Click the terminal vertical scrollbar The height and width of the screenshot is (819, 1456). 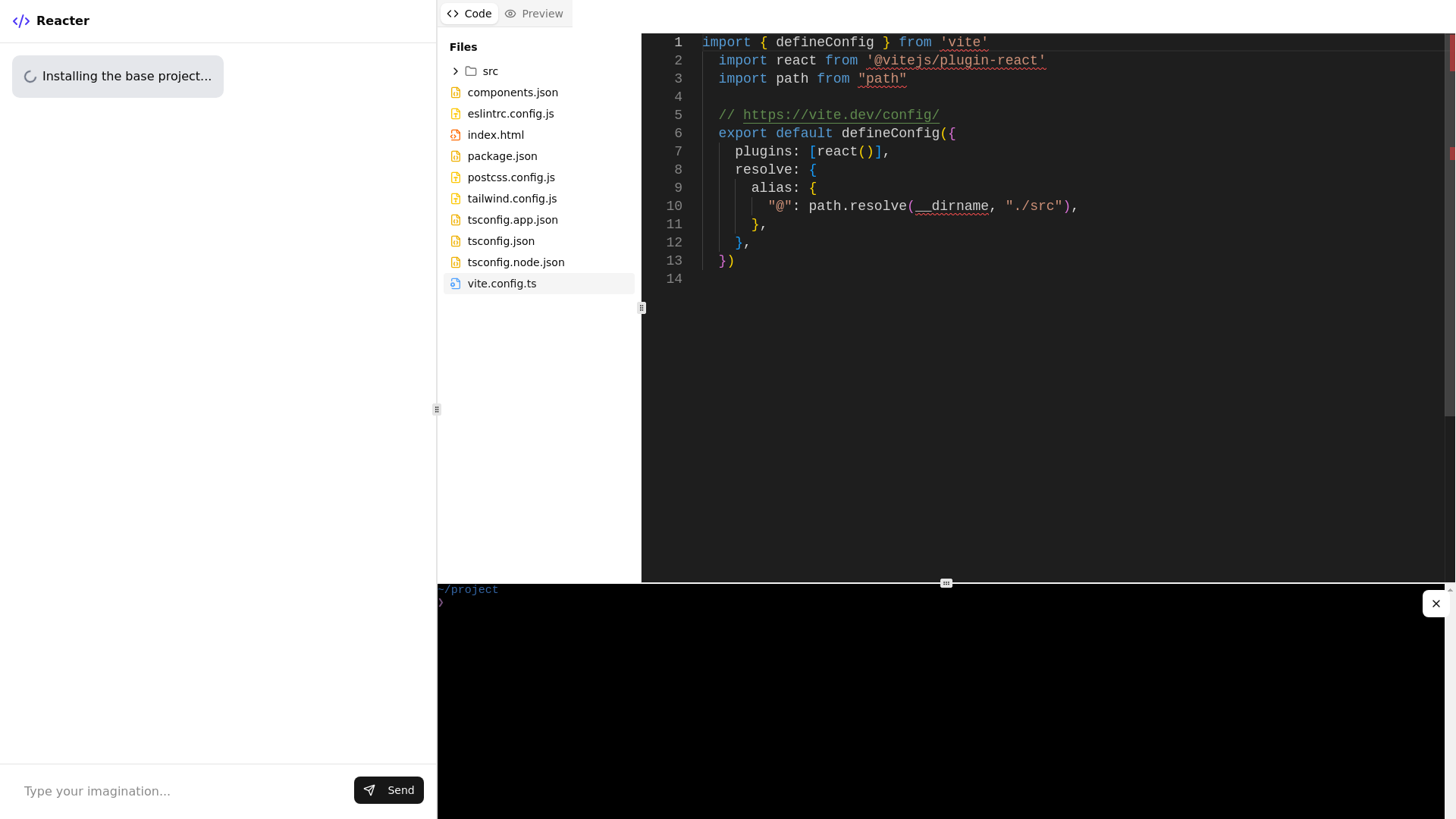[1450, 701]
